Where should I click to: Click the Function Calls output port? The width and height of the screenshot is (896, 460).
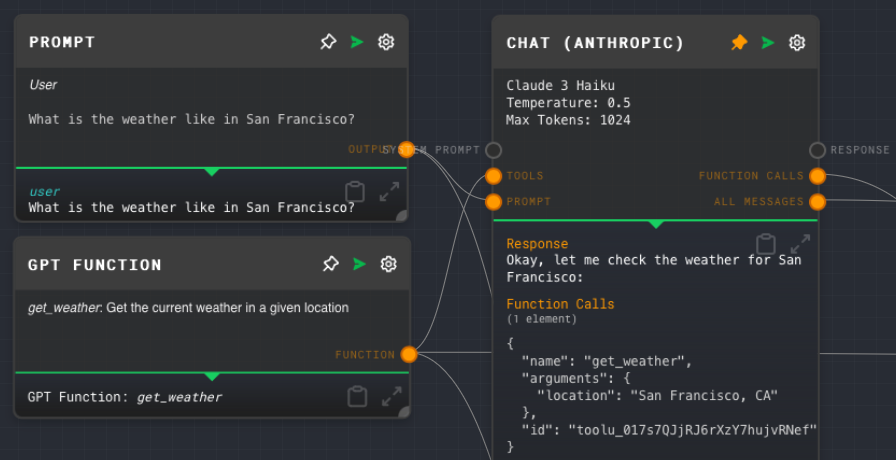coord(818,176)
